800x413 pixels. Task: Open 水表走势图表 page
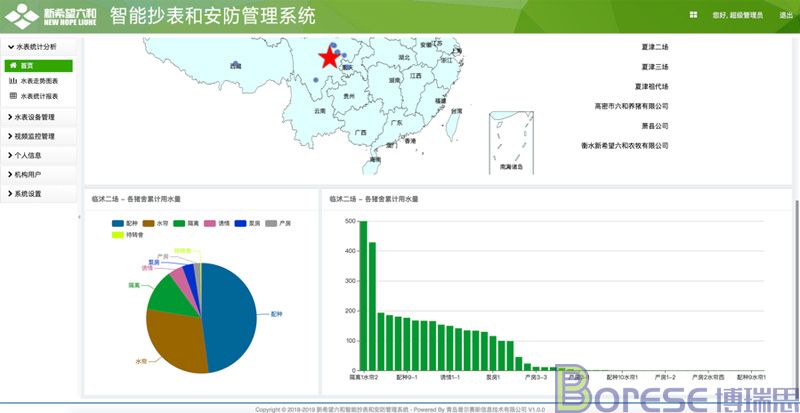click(x=39, y=81)
